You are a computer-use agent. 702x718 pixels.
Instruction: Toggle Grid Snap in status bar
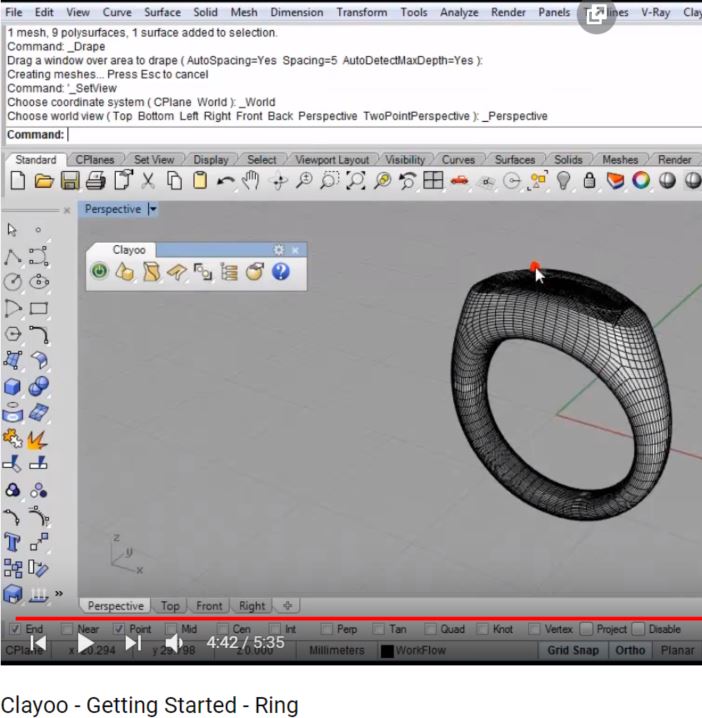click(x=573, y=650)
